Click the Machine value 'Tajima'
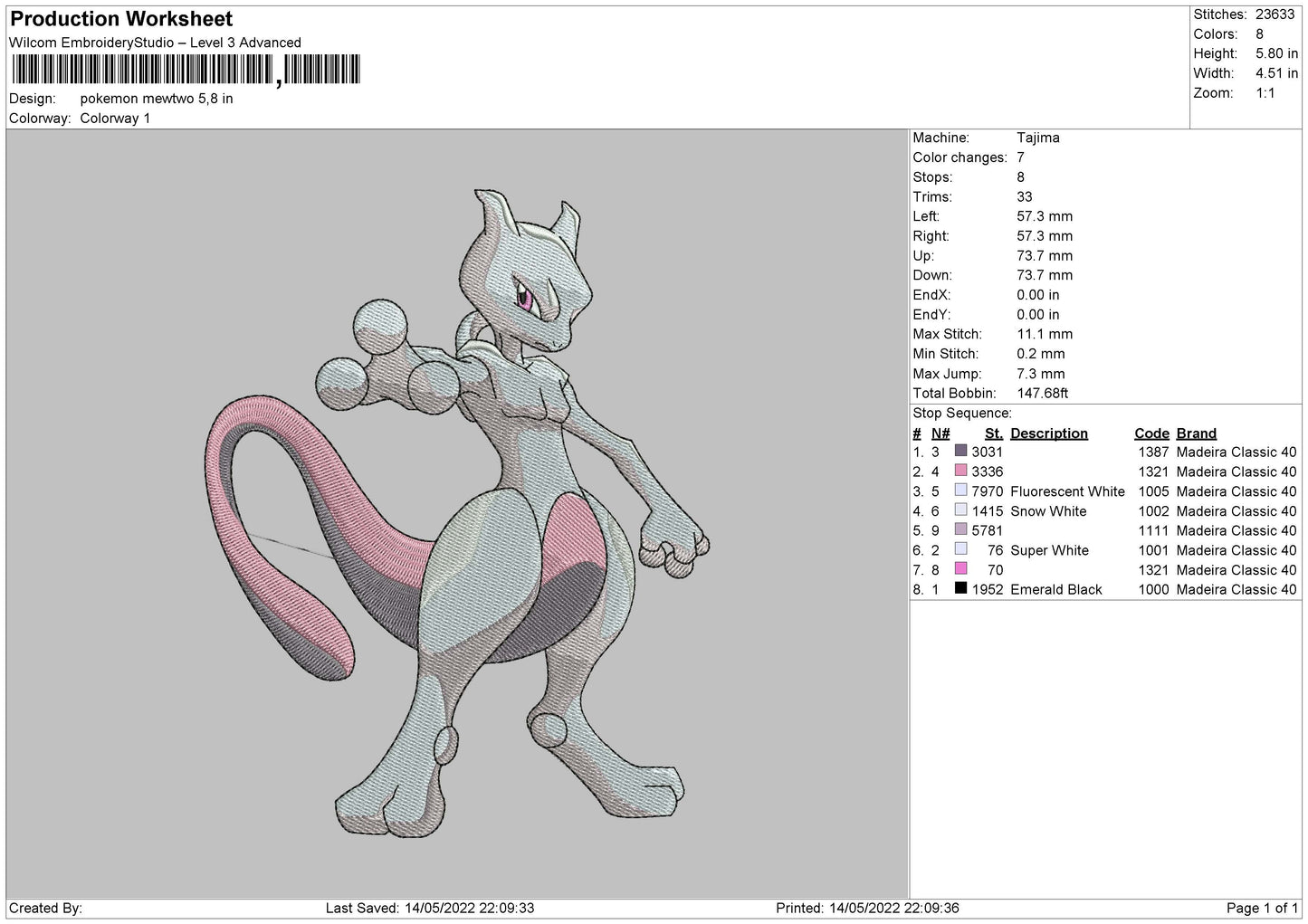This screenshot has width=1308, height=924. coord(1038,138)
